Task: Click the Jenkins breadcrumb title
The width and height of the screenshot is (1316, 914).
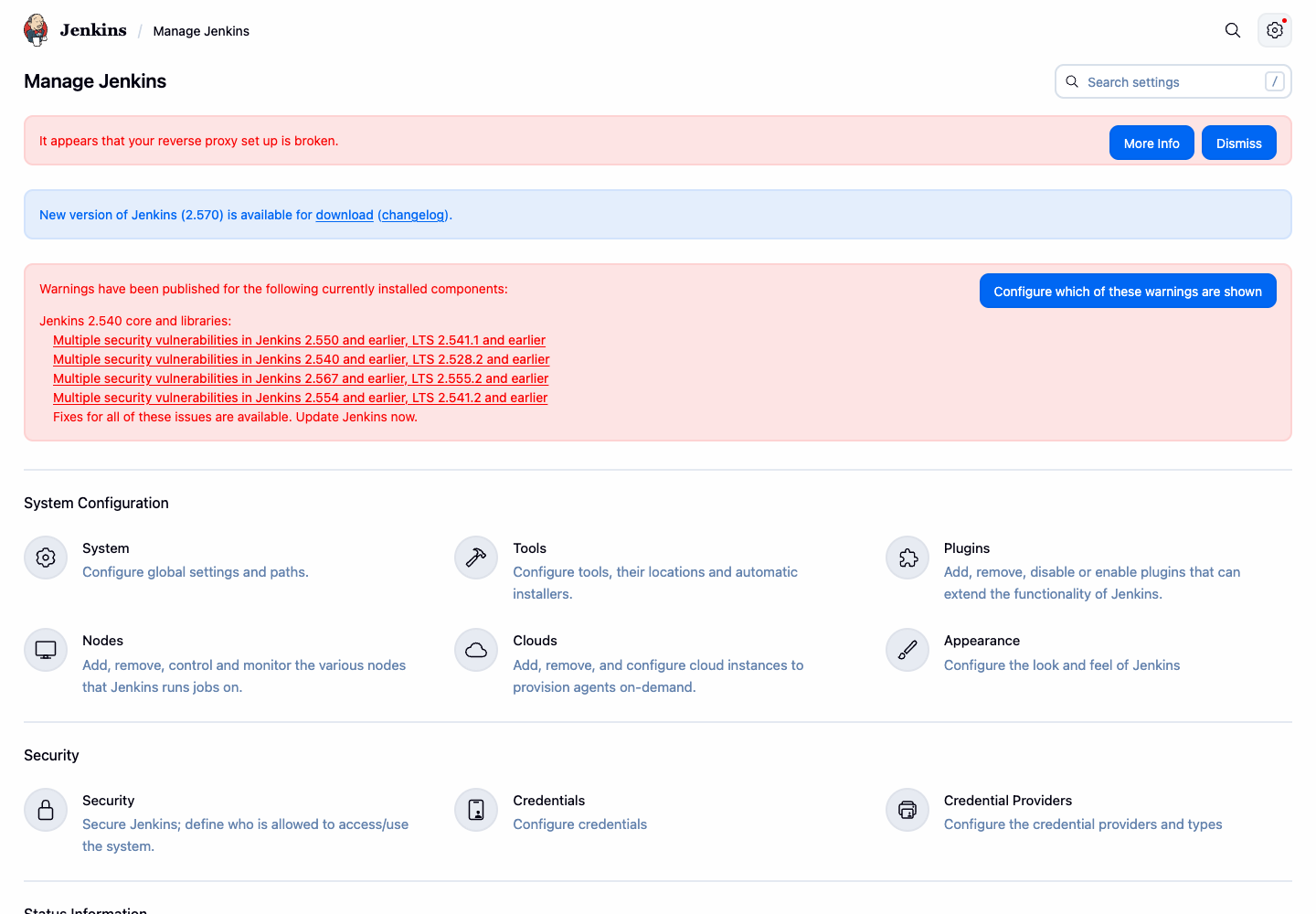Action: point(93,30)
